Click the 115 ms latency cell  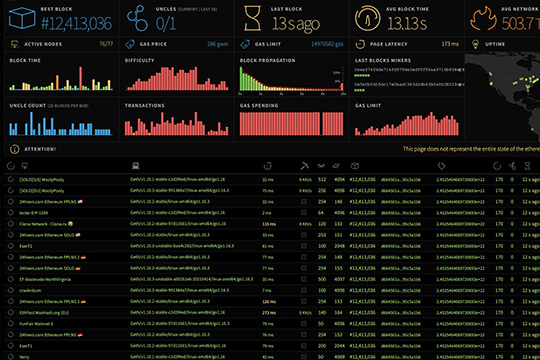(269, 224)
